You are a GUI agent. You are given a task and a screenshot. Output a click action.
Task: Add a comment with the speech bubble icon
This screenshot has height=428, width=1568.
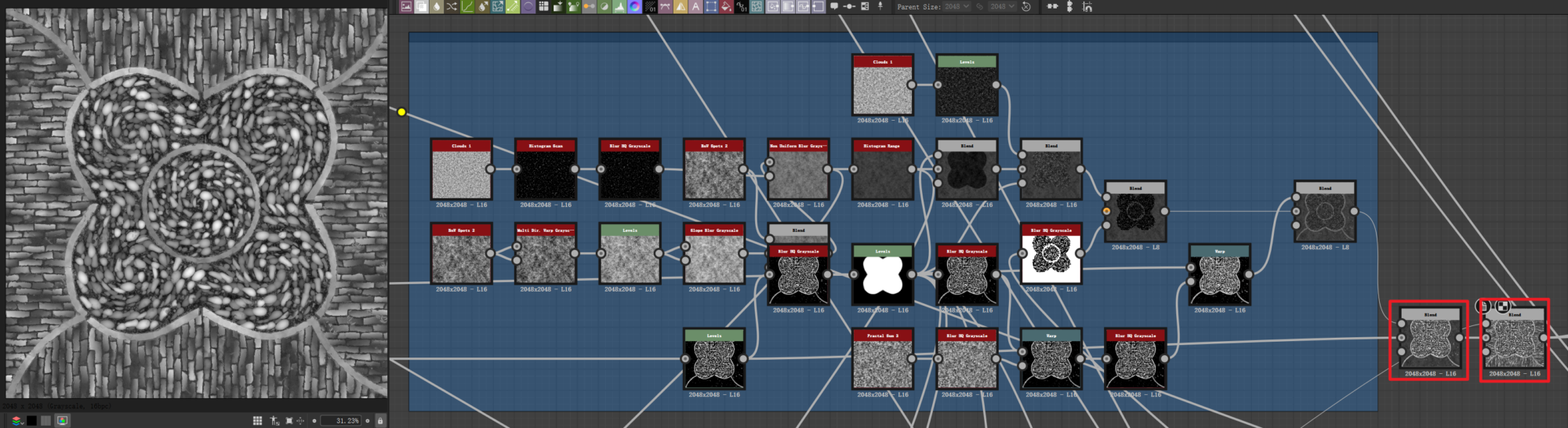point(834,6)
